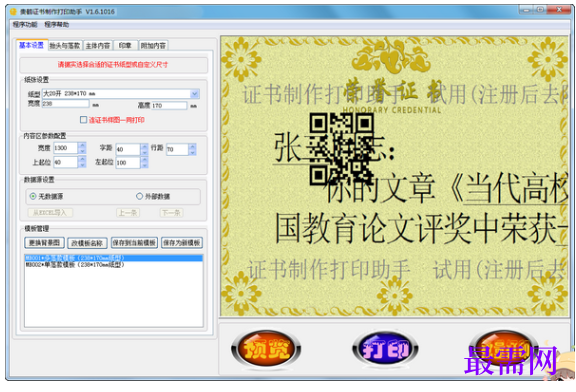Click the orange 预览 preview button

point(266,348)
